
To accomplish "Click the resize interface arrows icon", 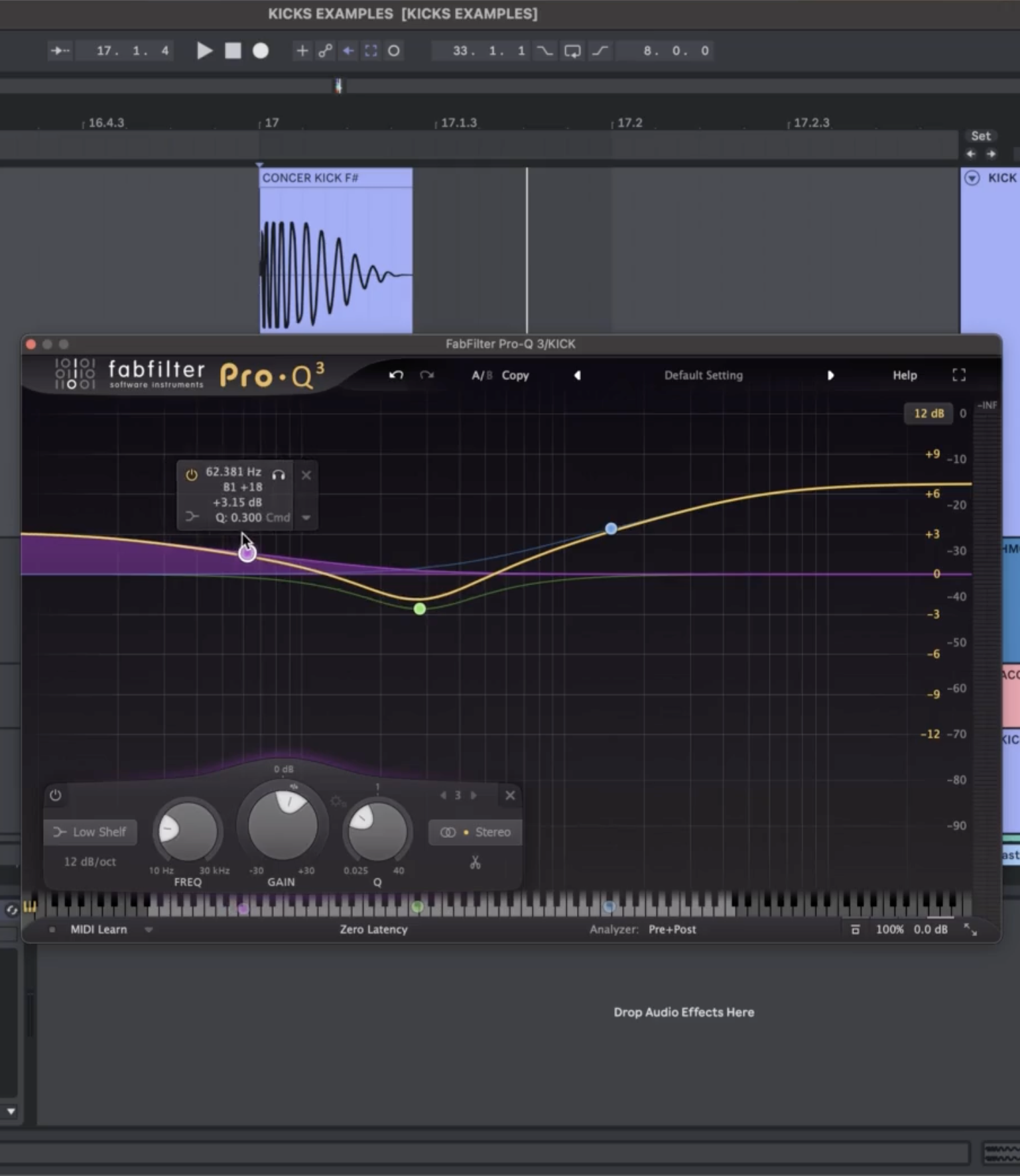I will 970,929.
